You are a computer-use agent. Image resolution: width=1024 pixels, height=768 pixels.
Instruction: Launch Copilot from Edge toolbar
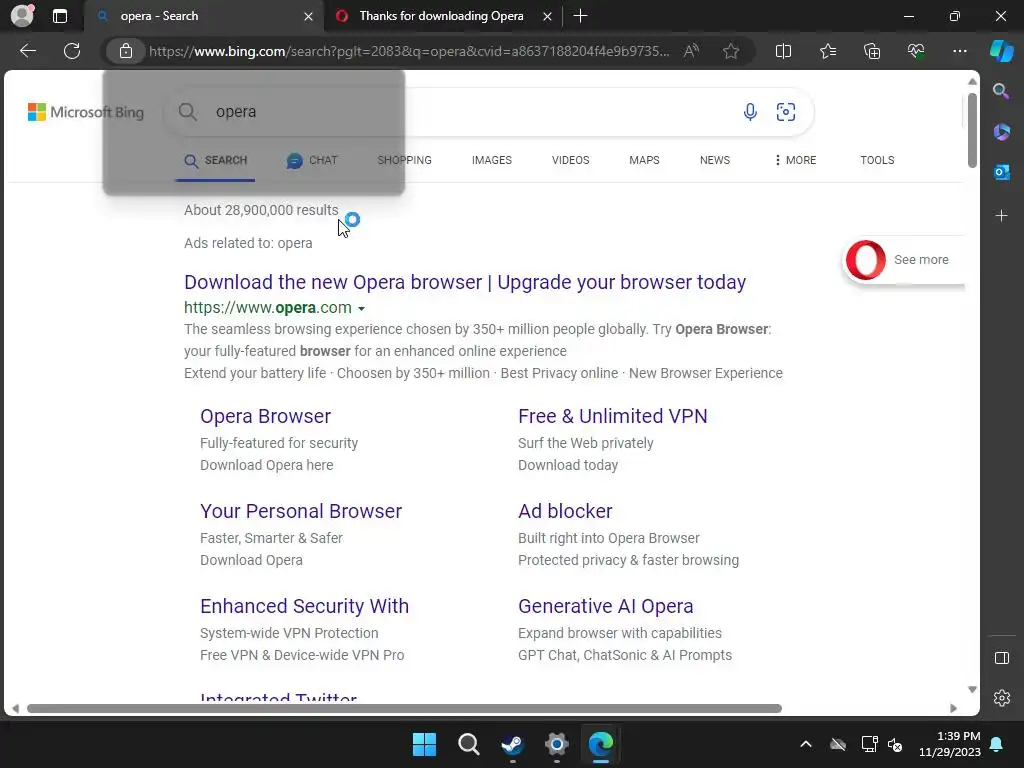click(1001, 51)
